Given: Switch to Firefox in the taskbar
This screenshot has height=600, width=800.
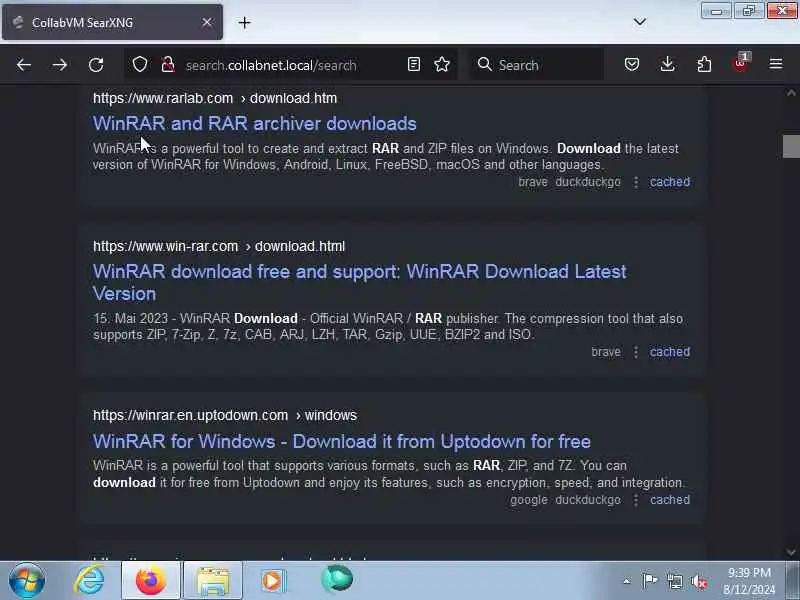Looking at the screenshot, I should click(151, 581).
